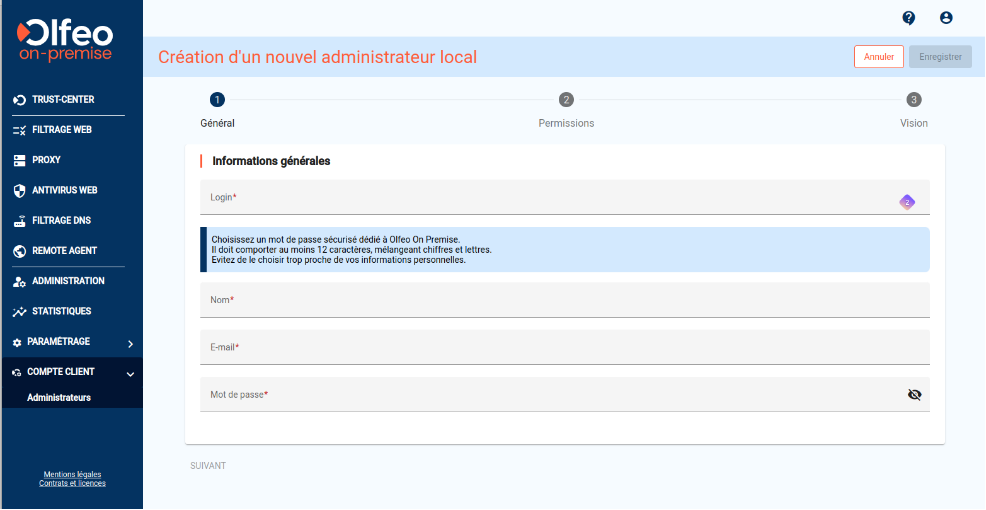
Task: Open the Administration menu item
Action: pyautogui.click(x=68, y=281)
